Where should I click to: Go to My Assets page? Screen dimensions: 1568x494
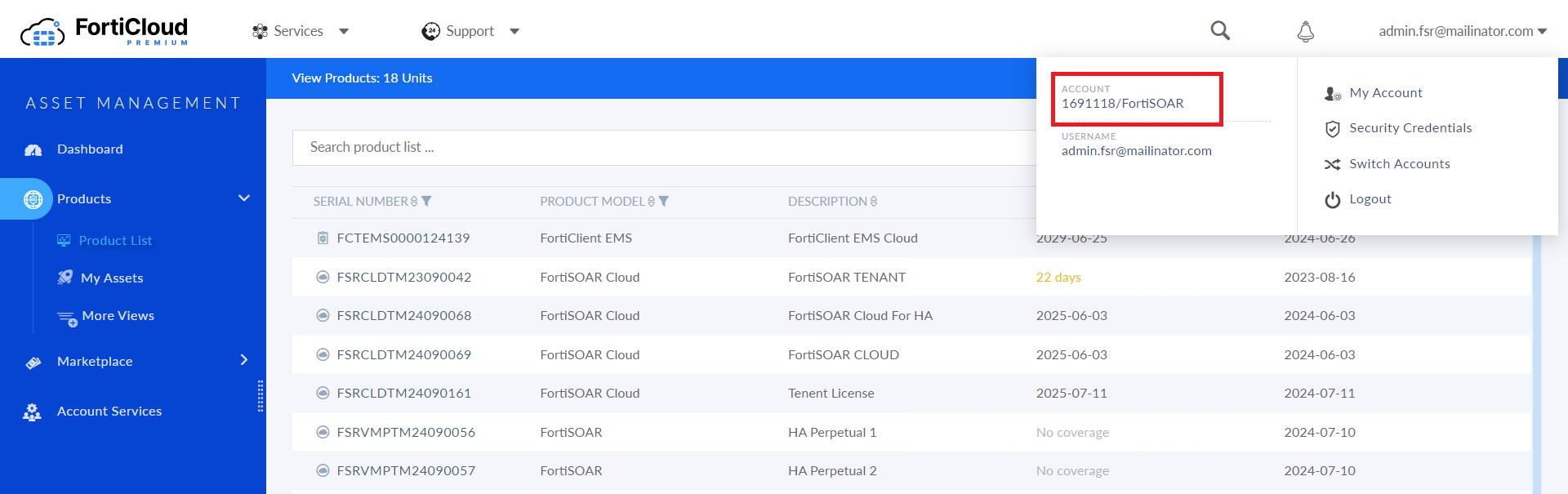pyautogui.click(x=112, y=278)
